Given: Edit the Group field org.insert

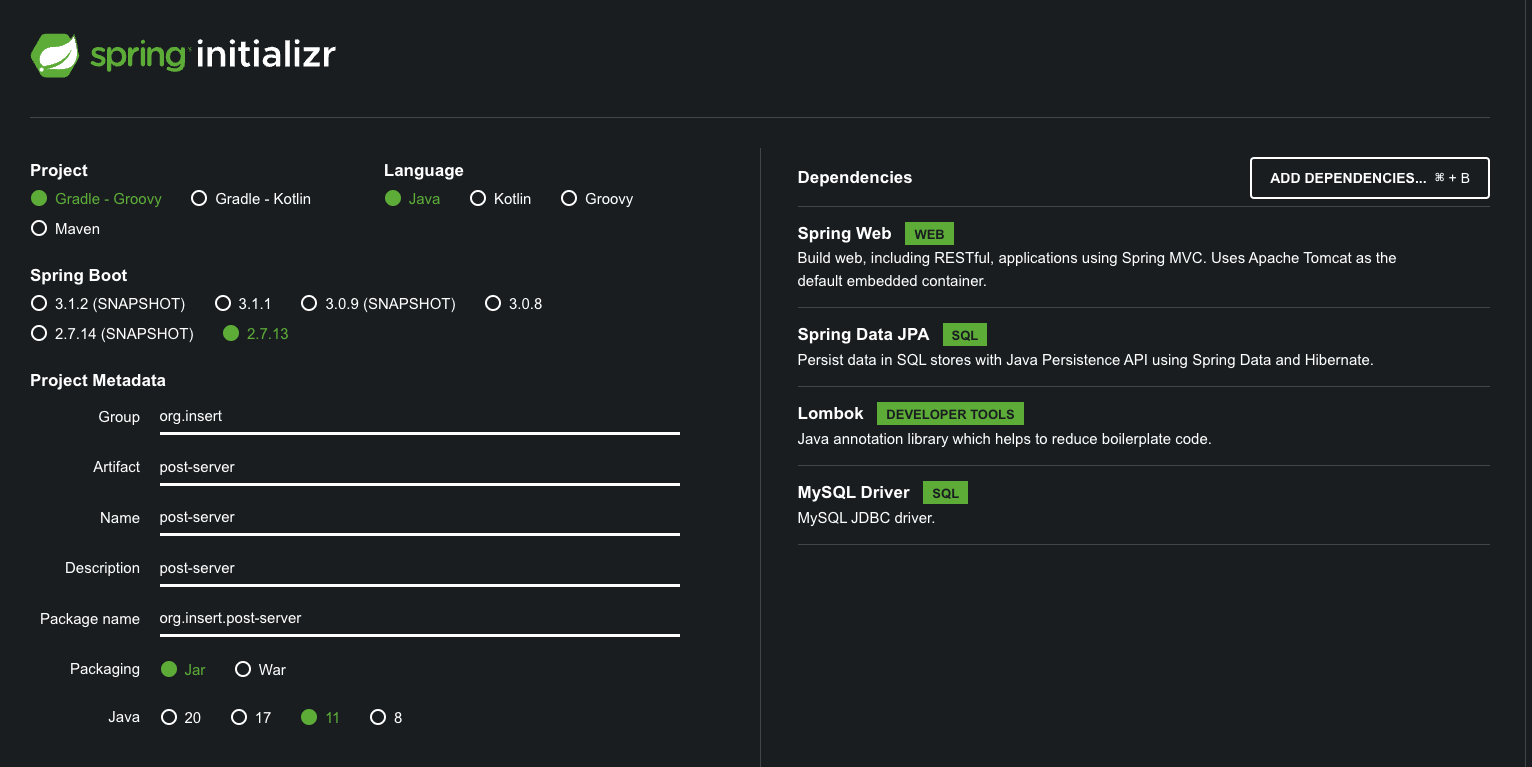Looking at the screenshot, I should [x=420, y=417].
